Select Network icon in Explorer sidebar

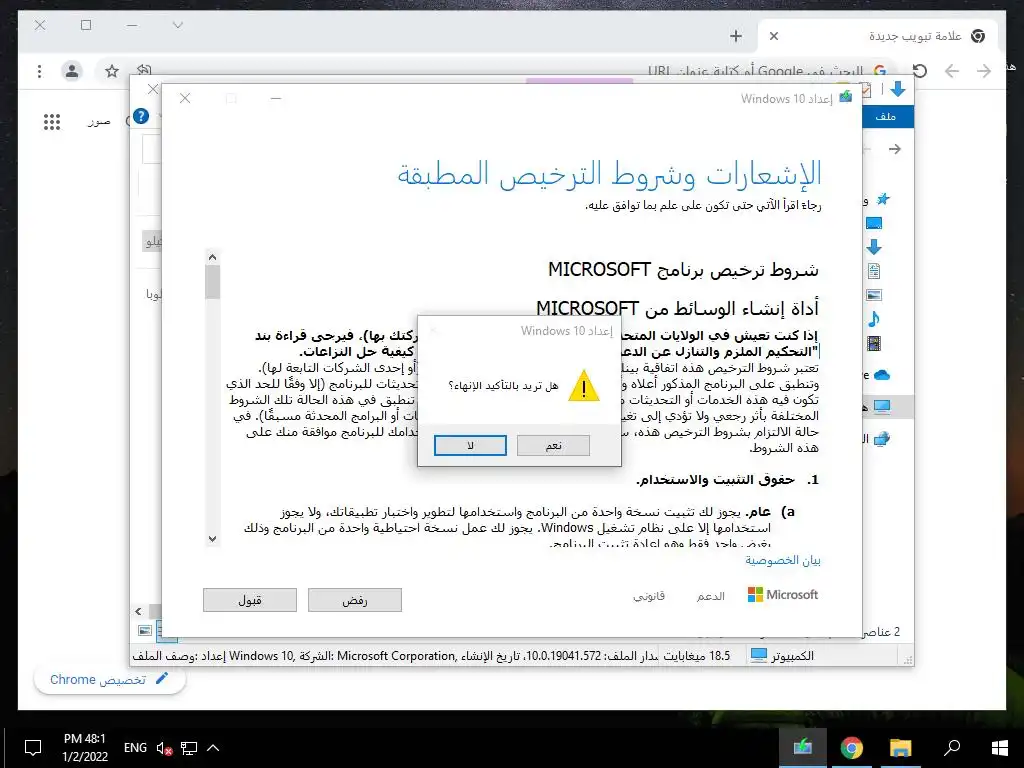882,439
